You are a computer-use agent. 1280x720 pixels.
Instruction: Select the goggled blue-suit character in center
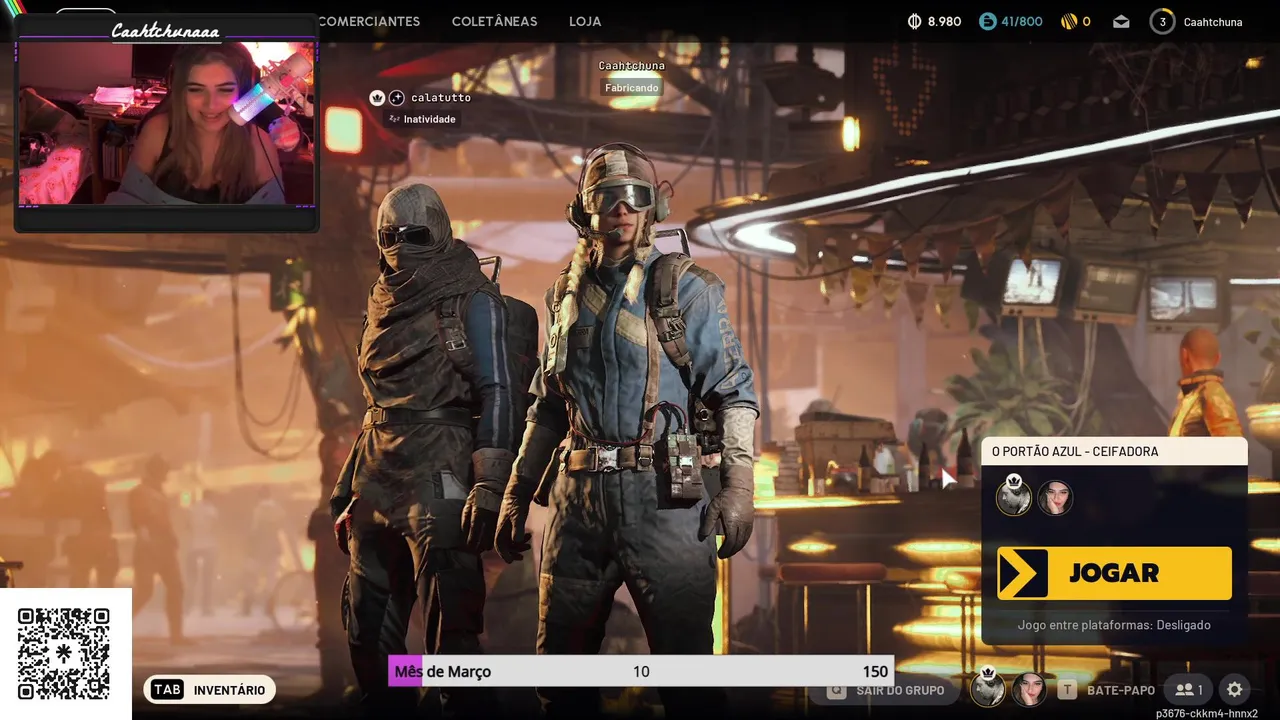(635, 400)
